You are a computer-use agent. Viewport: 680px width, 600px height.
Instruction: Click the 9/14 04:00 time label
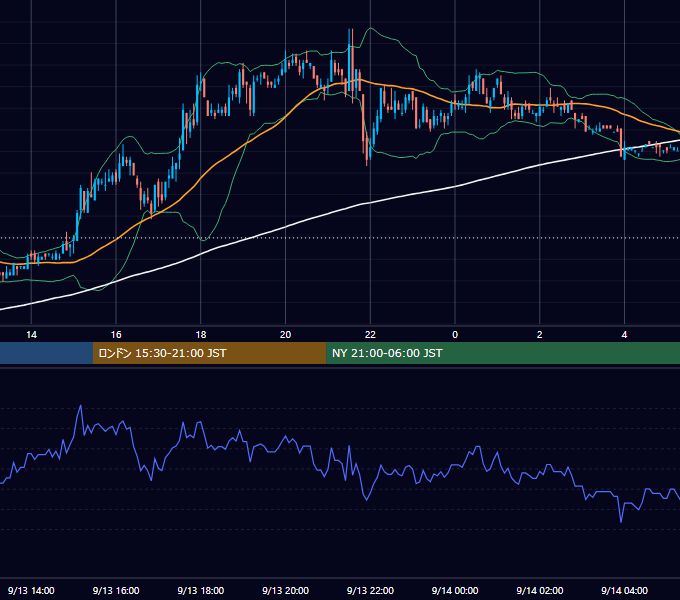624,590
